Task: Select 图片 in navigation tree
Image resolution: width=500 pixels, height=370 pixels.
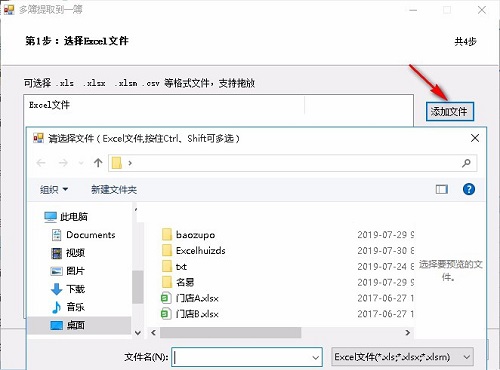Action: (67, 271)
